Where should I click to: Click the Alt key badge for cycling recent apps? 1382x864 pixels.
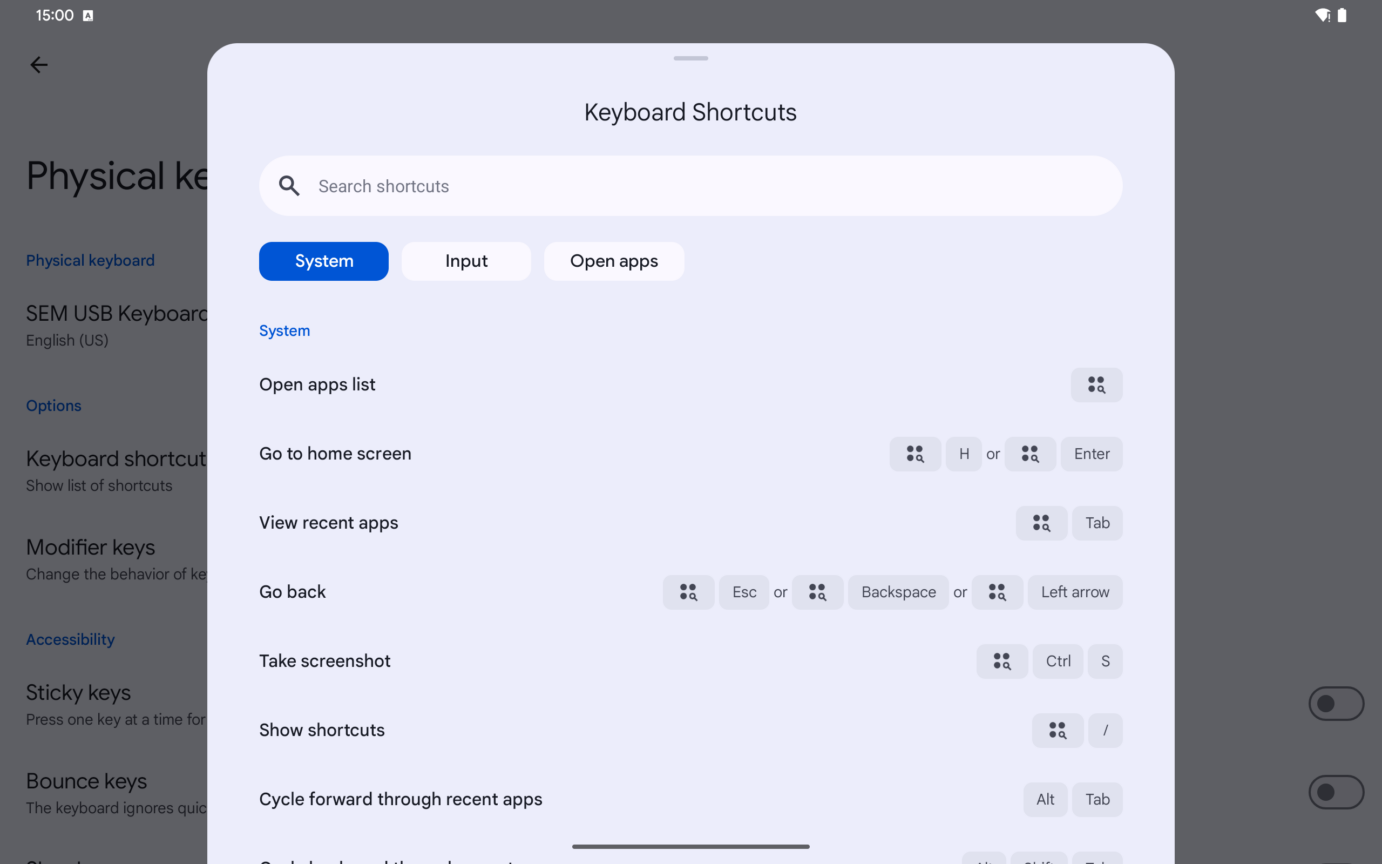point(1045,799)
